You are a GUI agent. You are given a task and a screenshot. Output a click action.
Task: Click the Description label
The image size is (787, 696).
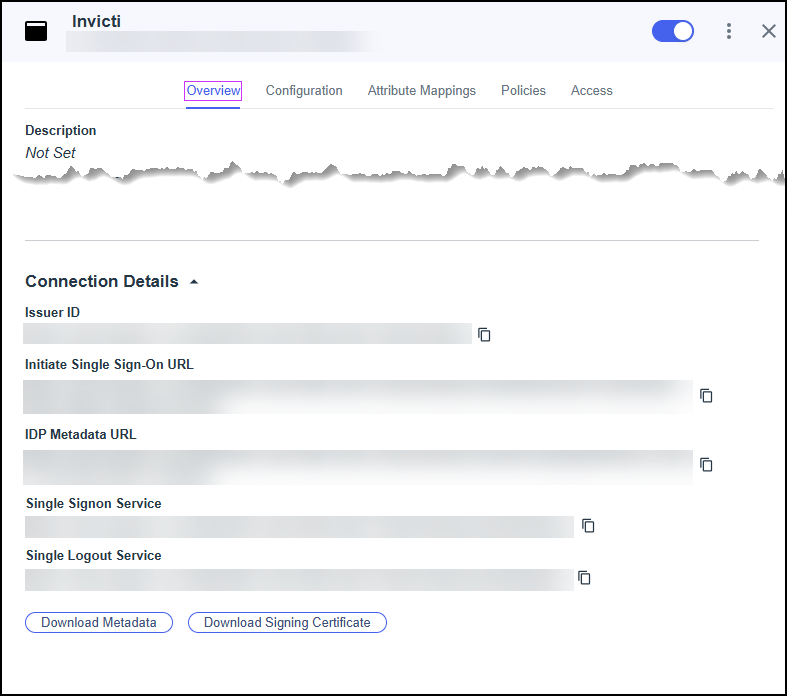[61, 130]
